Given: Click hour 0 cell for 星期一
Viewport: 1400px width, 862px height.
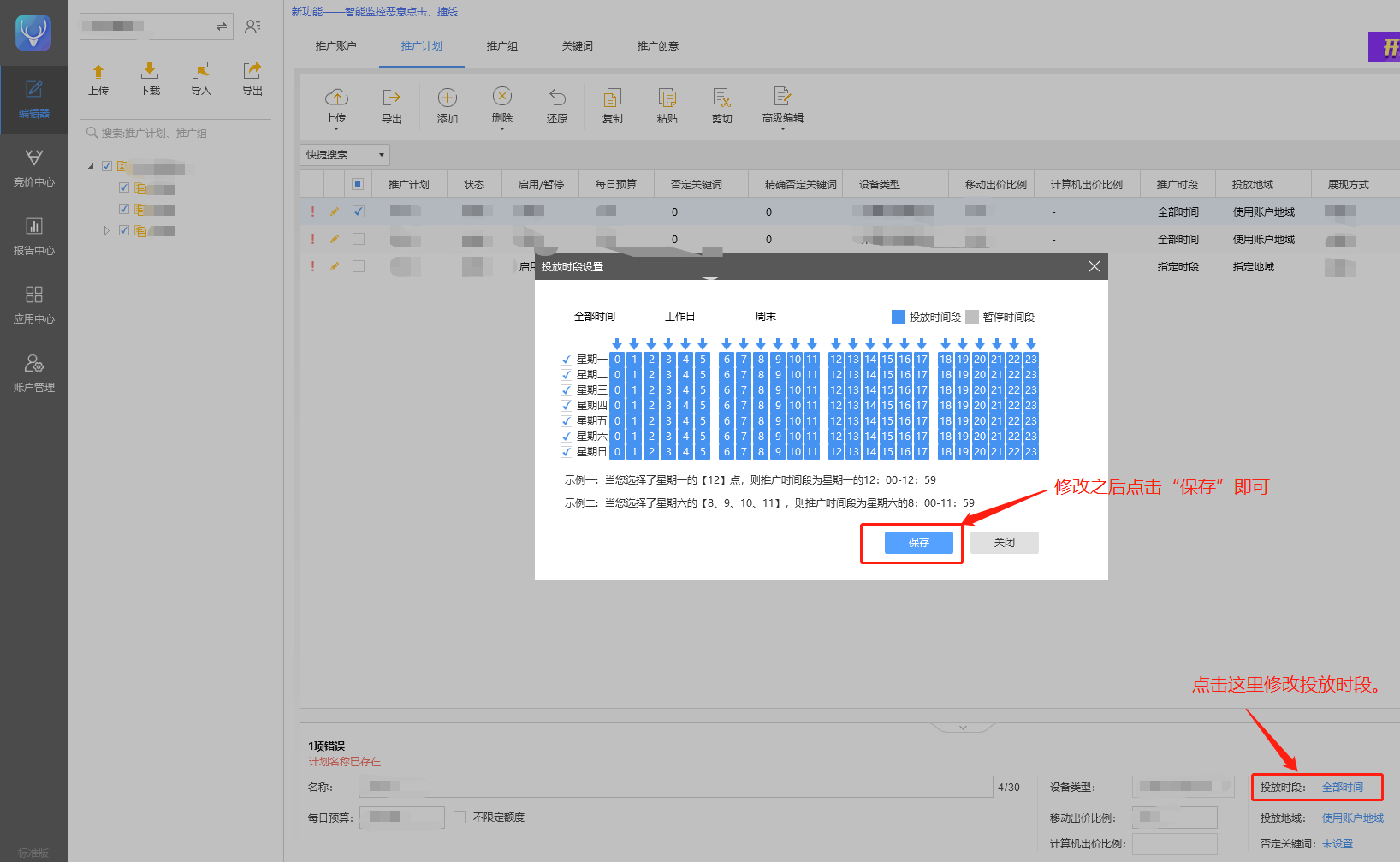Looking at the screenshot, I should pos(617,360).
